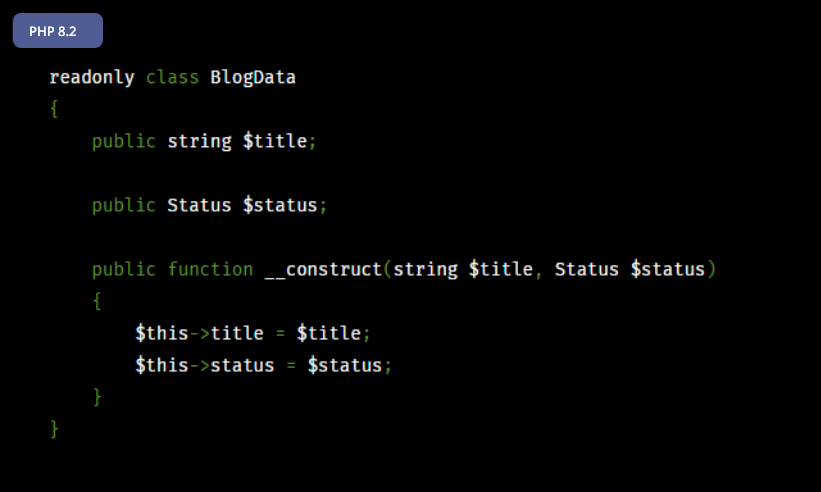Click the final closing brace of class

pyautogui.click(x=54, y=429)
